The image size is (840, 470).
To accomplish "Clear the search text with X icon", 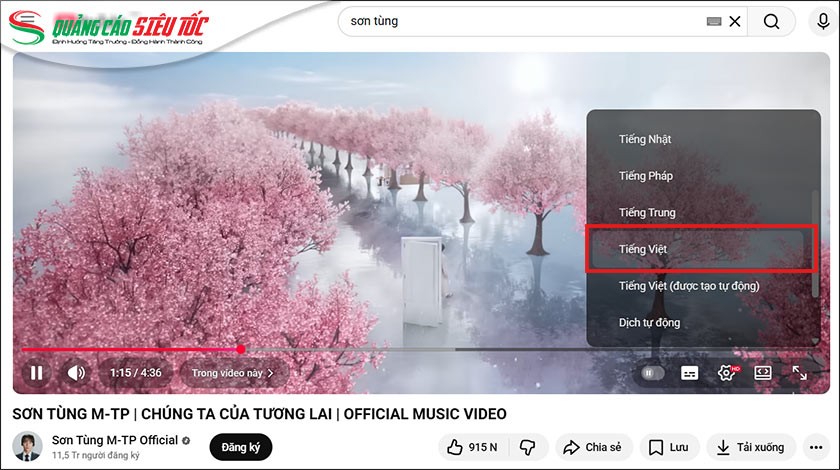I will coord(735,21).
